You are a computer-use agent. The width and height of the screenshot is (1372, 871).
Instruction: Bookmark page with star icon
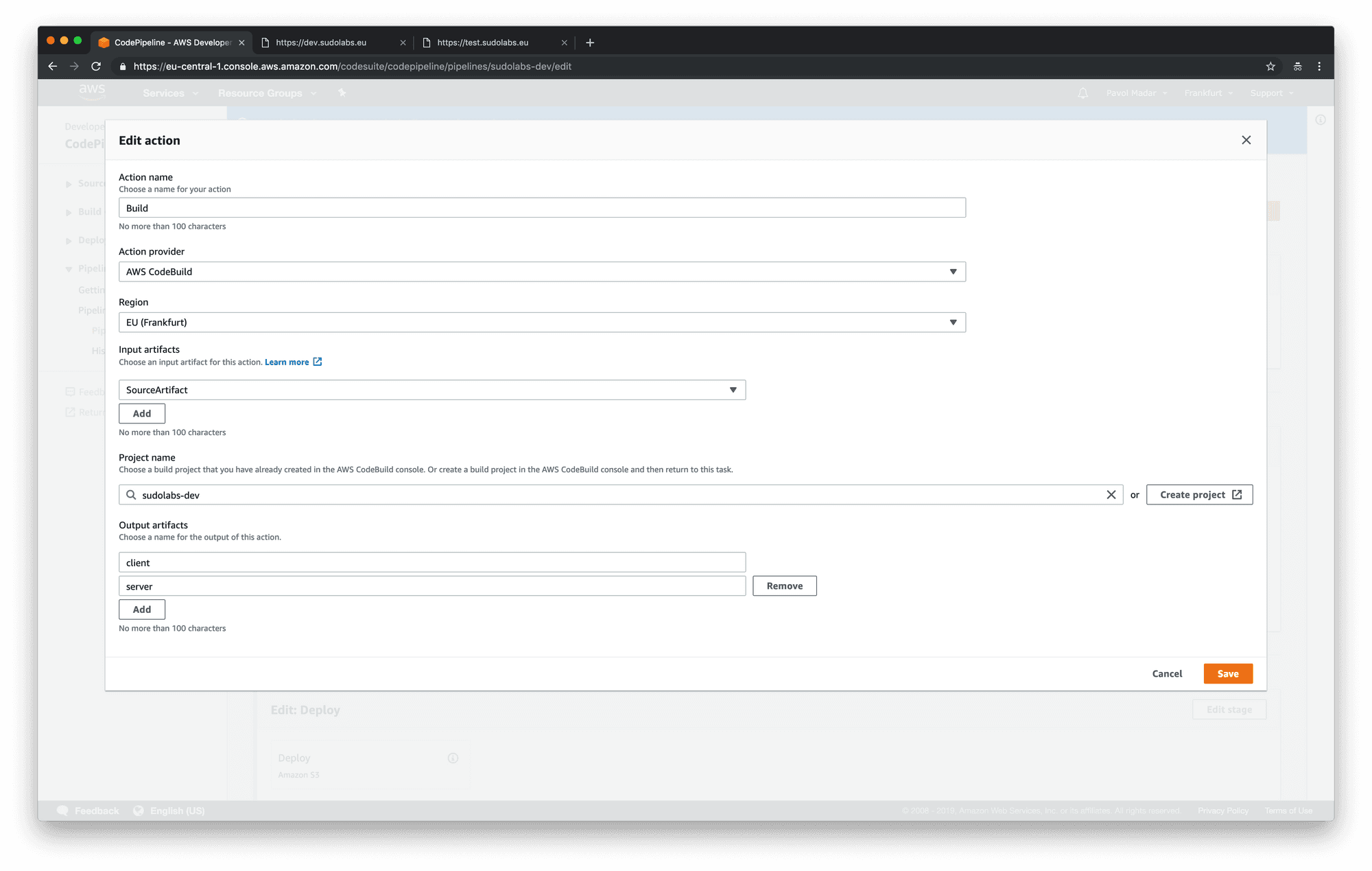(x=1270, y=67)
